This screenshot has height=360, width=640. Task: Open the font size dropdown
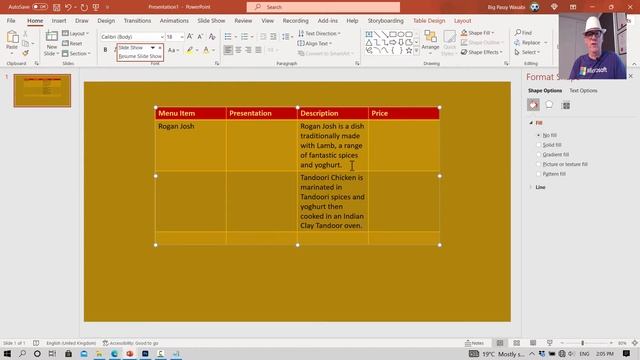[182, 37]
